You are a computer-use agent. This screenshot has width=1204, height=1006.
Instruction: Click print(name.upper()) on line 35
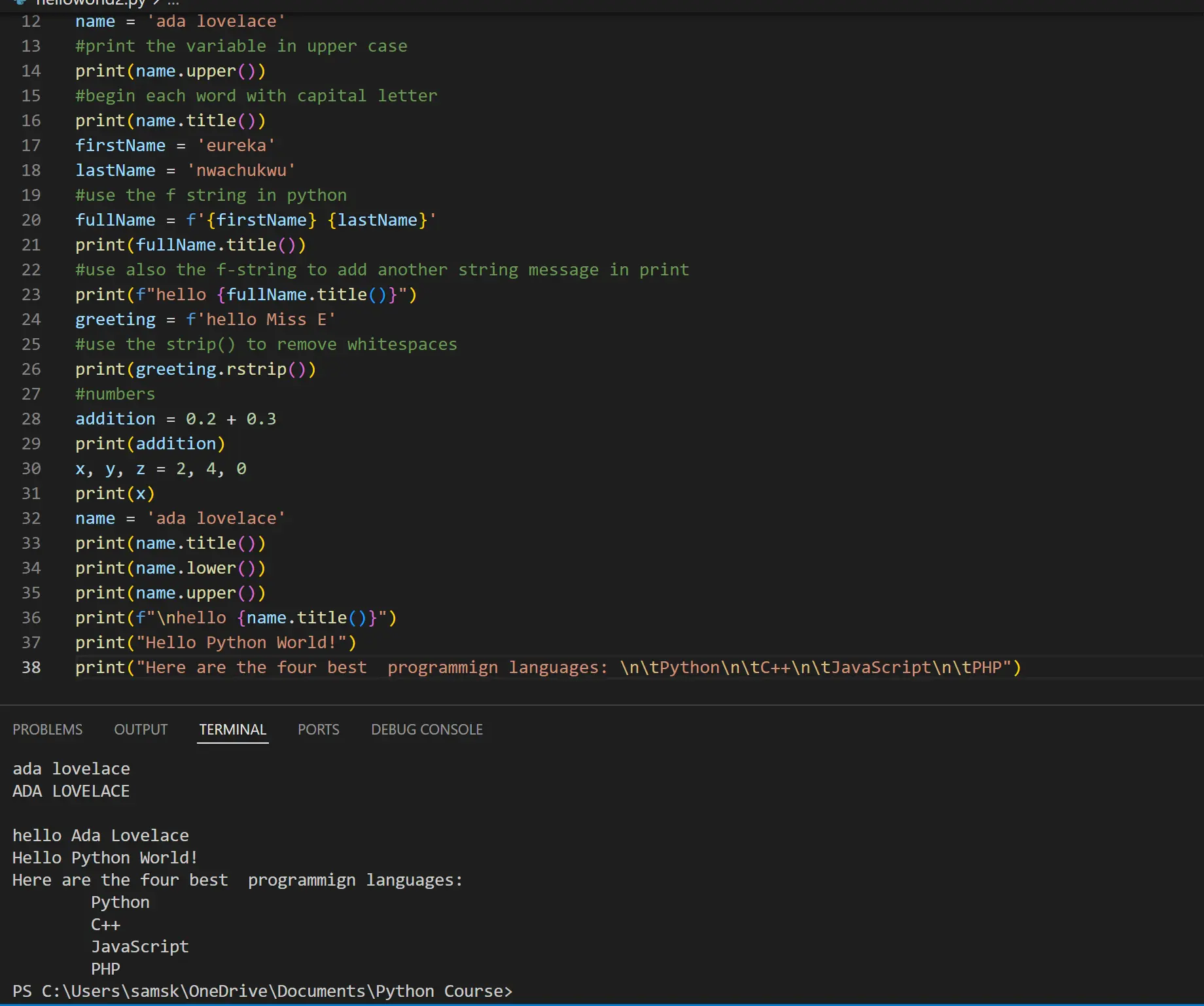point(170,593)
